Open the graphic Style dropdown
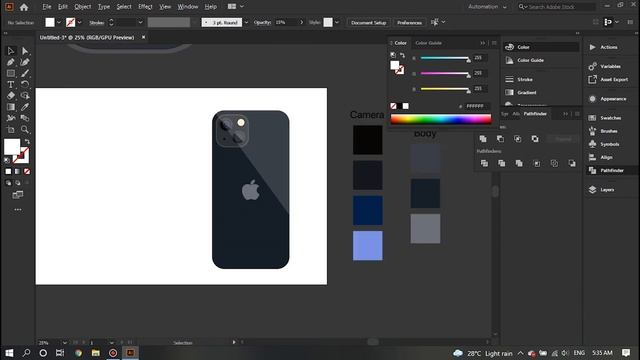This screenshot has height=360, width=640. [337, 22]
